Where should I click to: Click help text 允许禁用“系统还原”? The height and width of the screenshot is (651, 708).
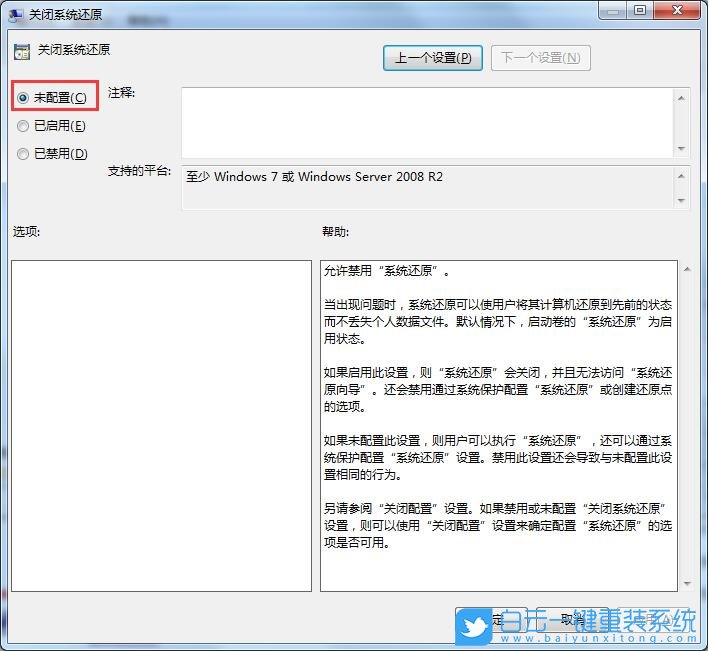387,271
